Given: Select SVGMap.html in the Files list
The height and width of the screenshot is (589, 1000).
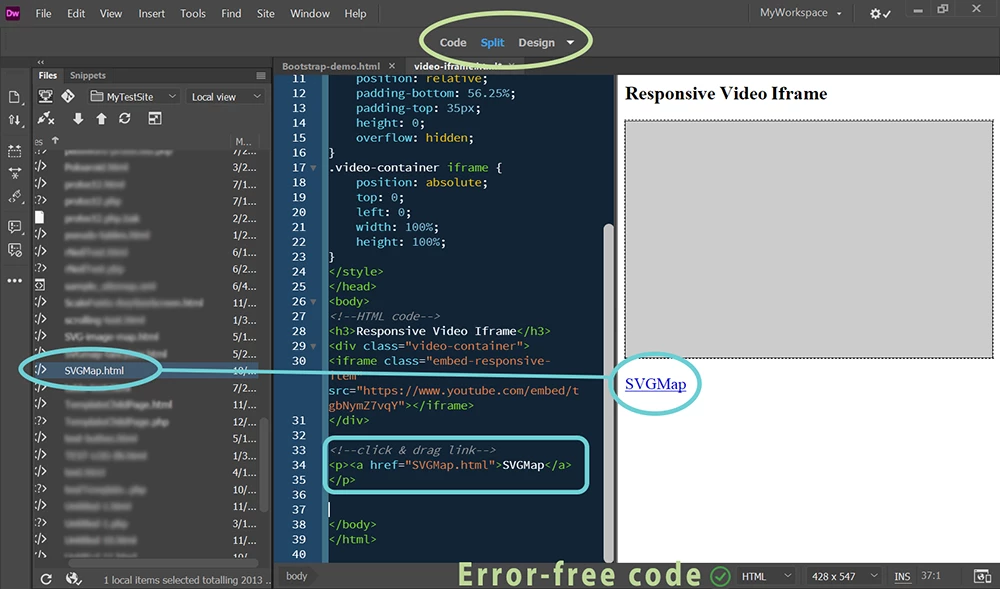Looking at the screenshot, I should [94, 370].
